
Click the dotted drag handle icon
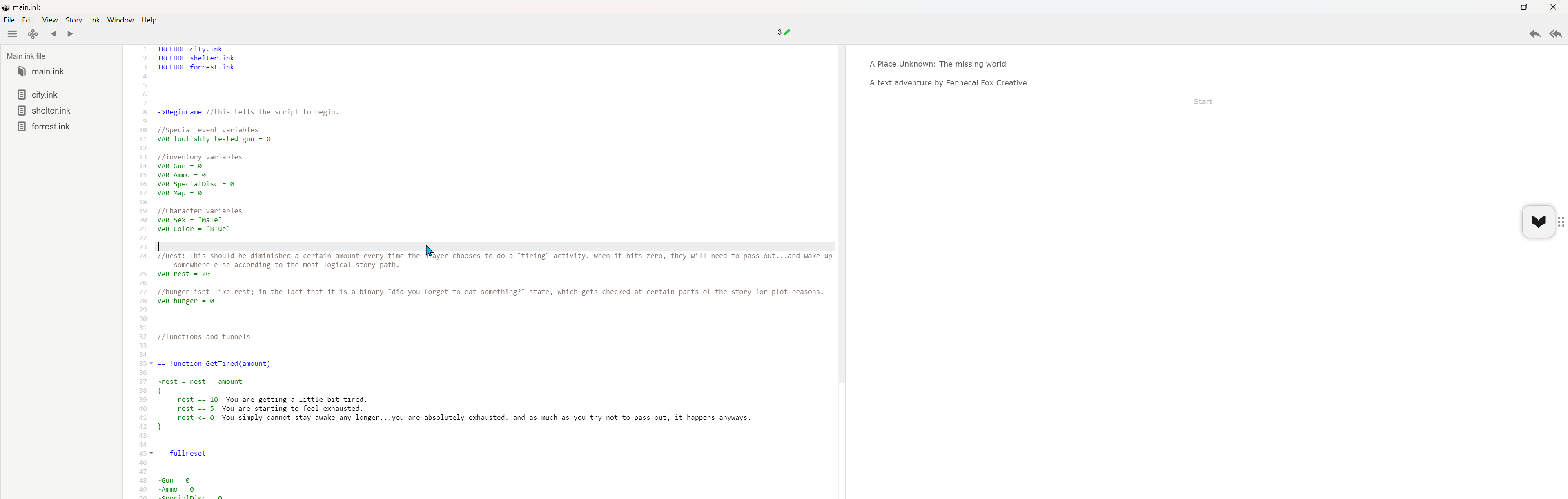tap(1561, 222)
